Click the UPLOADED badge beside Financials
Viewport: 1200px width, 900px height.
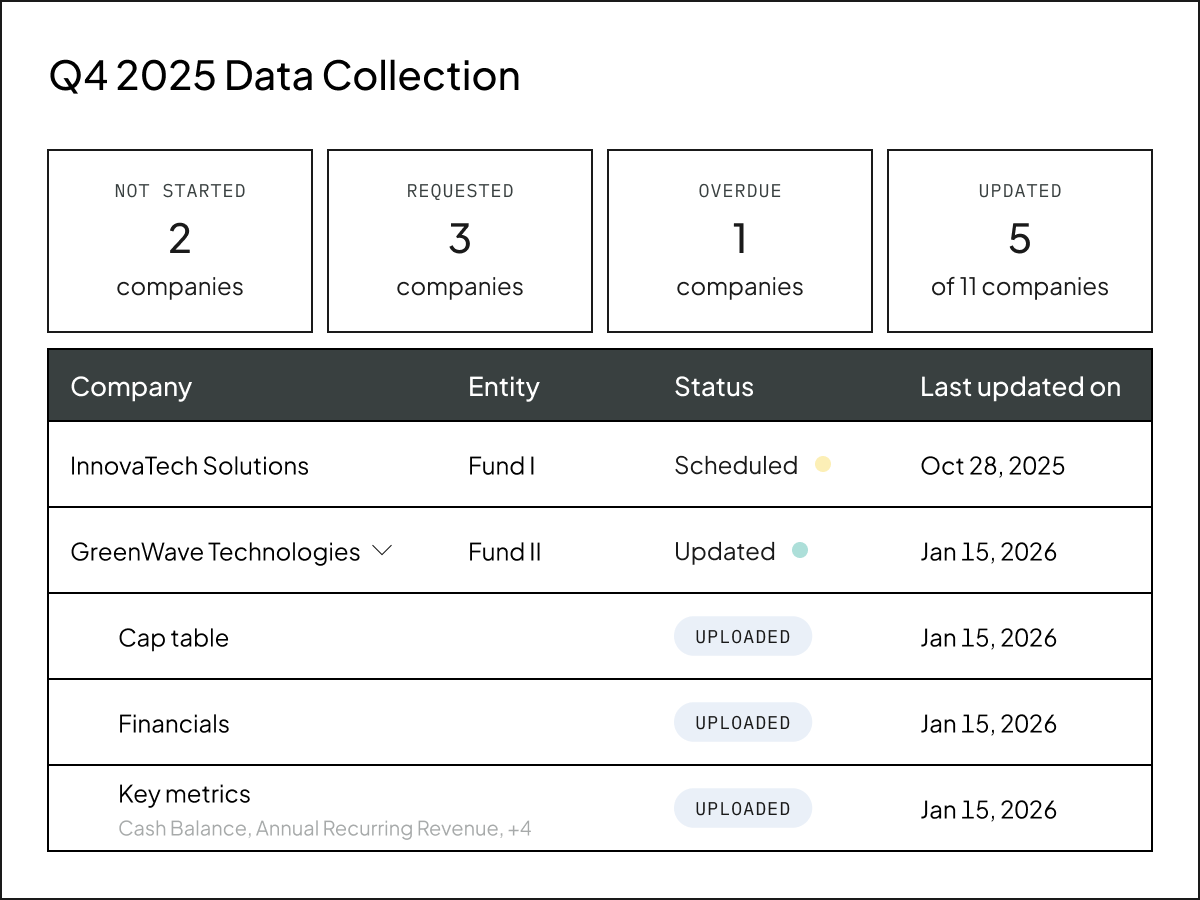point(743,722)
